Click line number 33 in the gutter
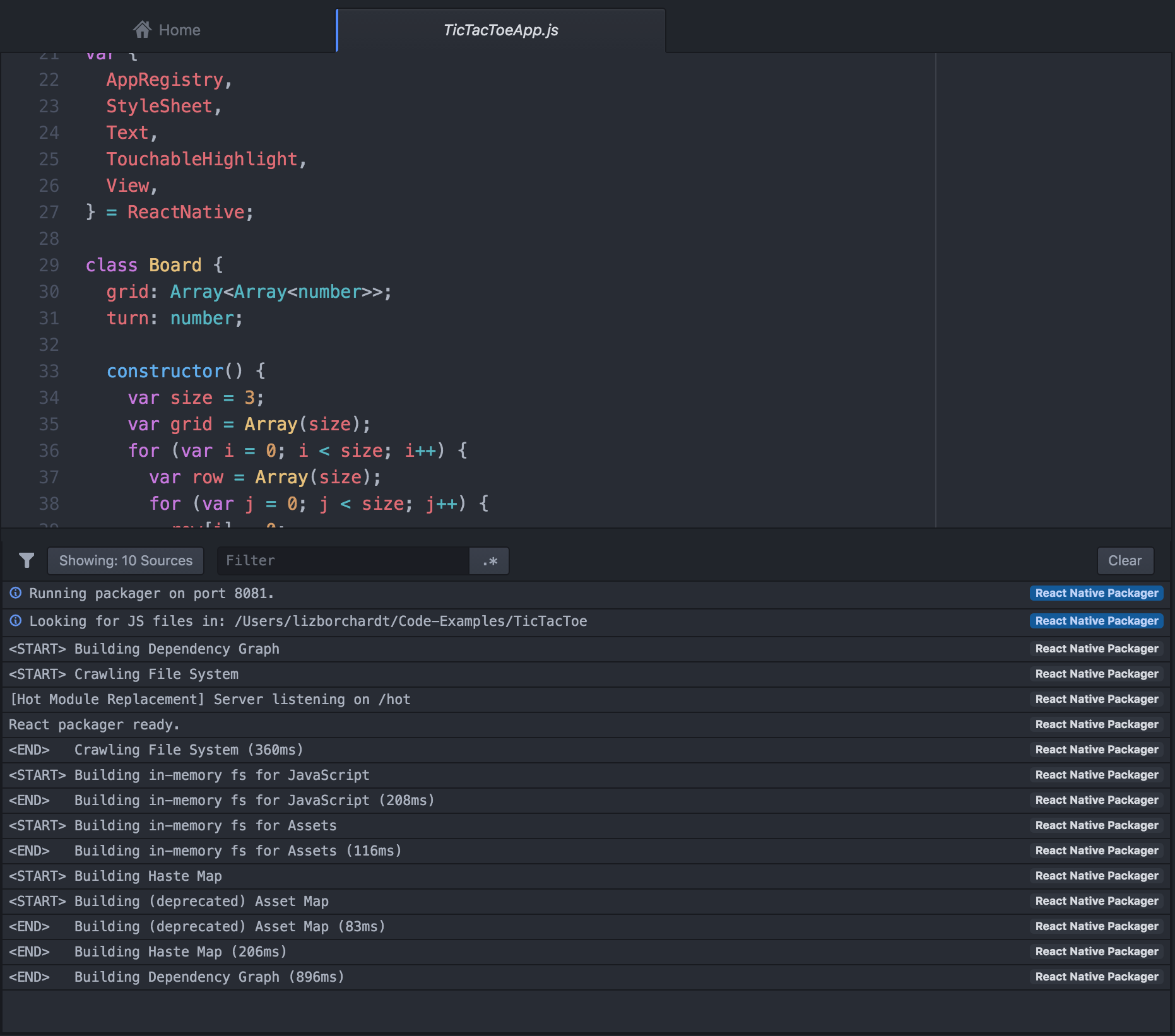Screen dimensions: 1175x1036 point(49,371)
